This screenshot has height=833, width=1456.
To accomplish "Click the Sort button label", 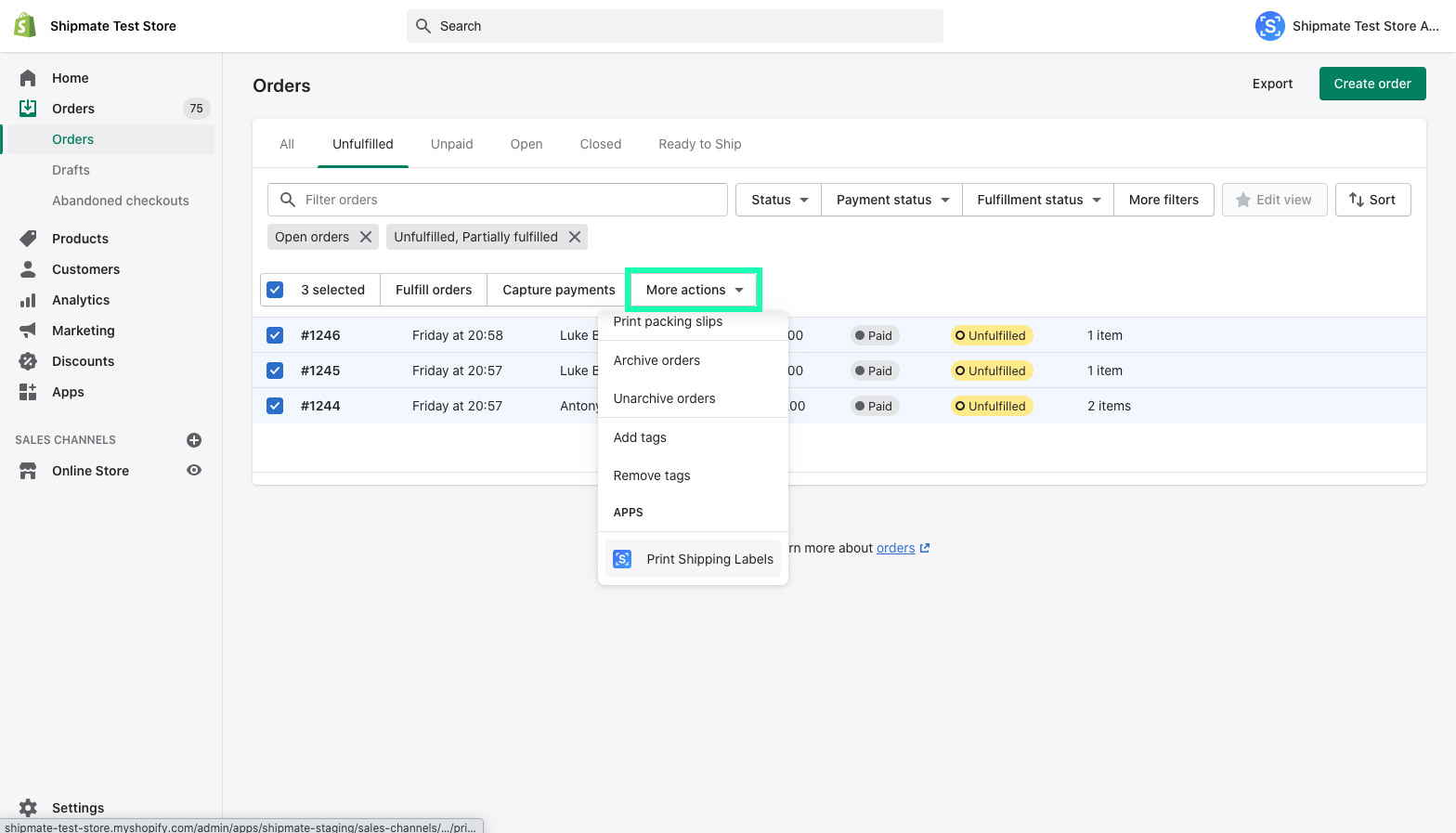I will click(1383, 200).
